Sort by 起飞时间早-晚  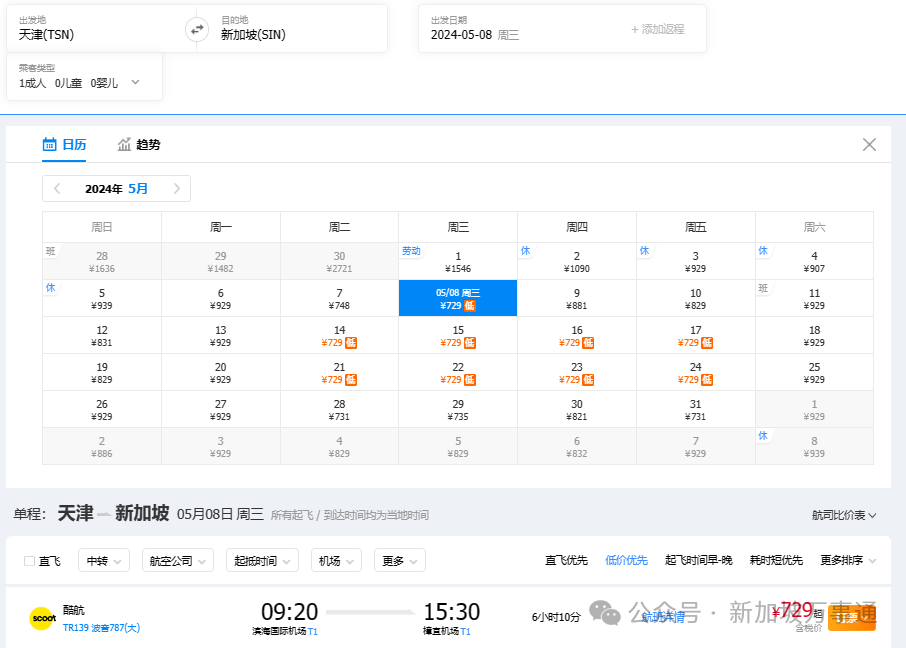pos(699,560)
